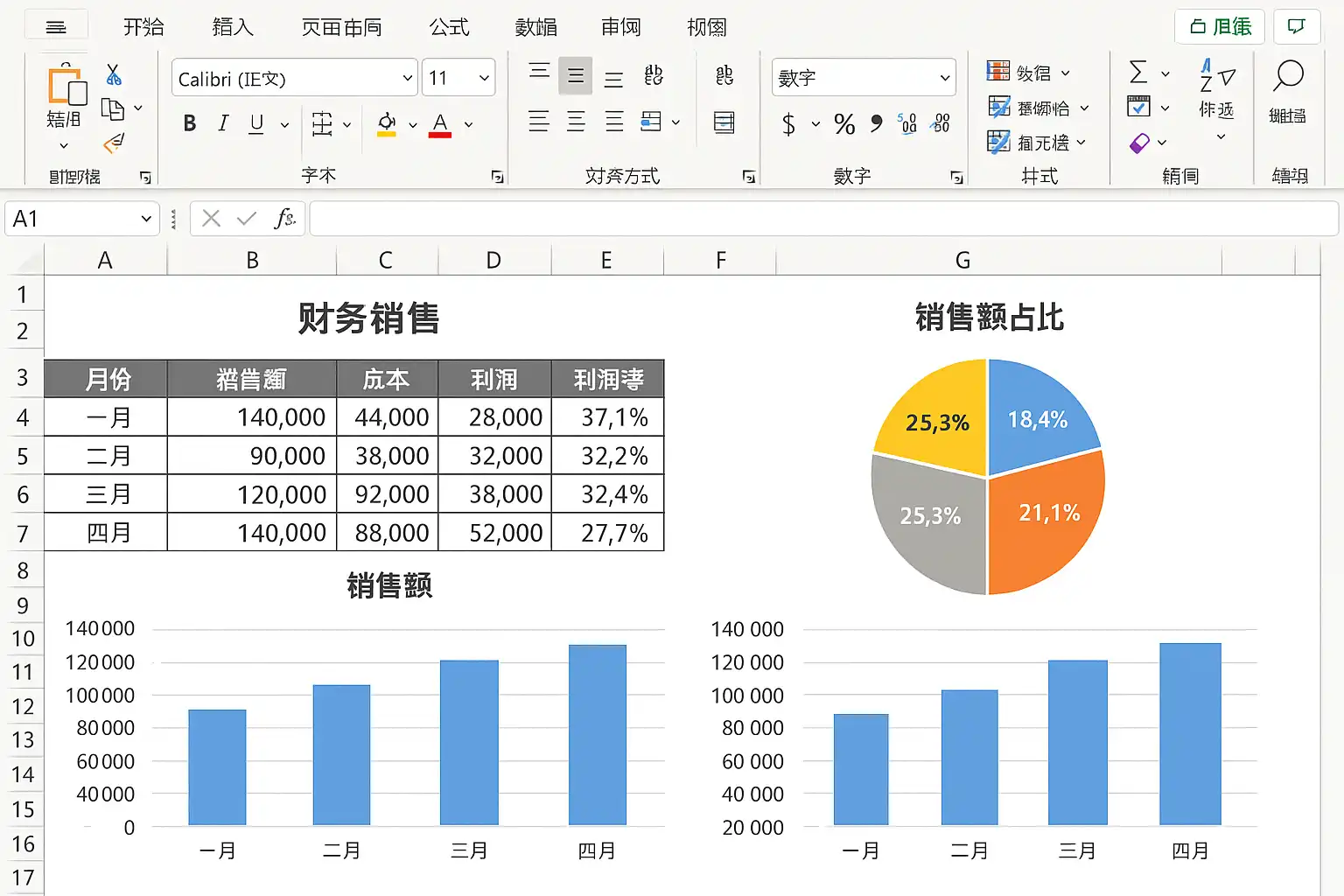
Task: Toggle Underline formatting
Action: pos(256,124)
